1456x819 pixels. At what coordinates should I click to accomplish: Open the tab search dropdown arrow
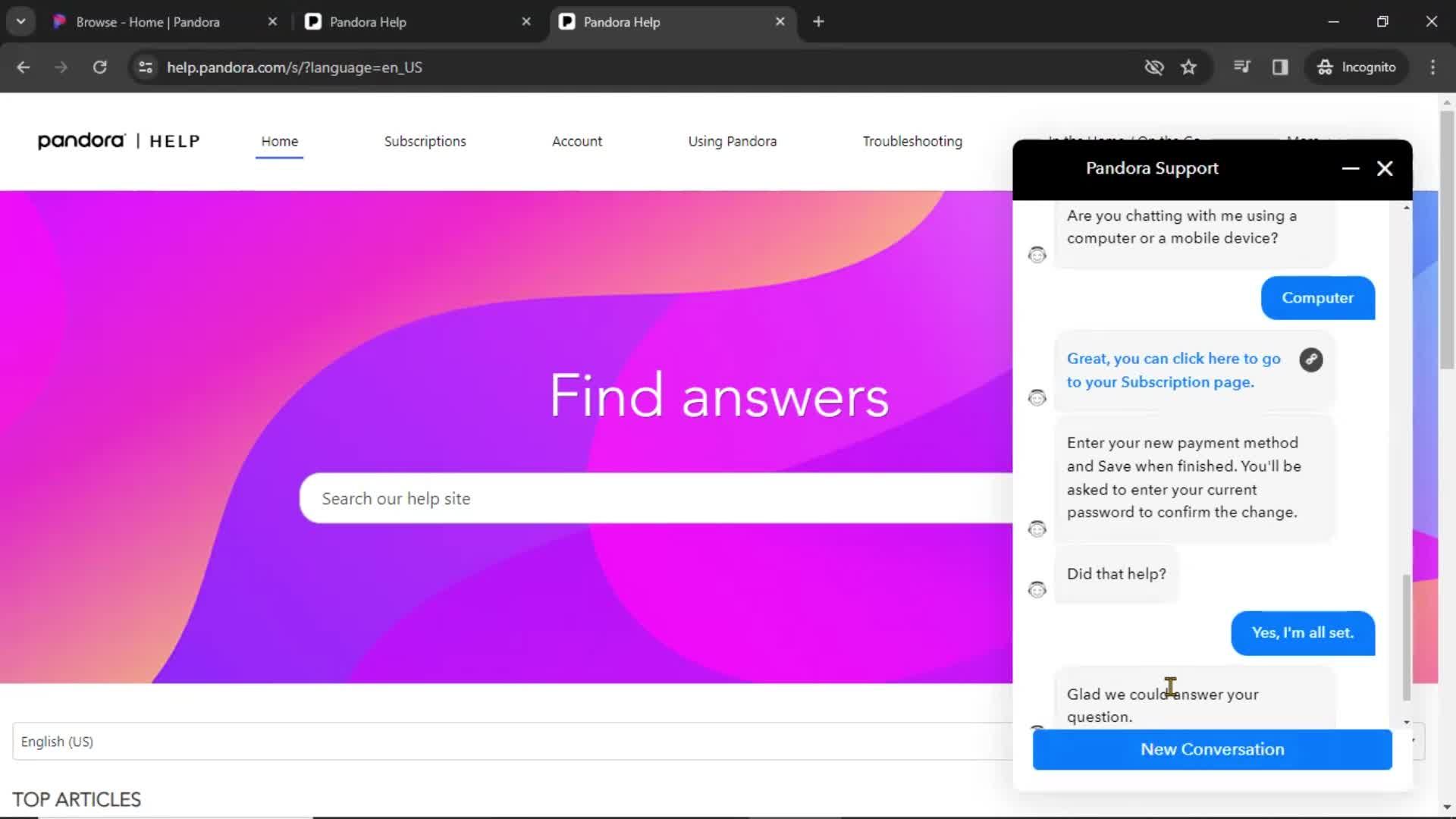(x=21, y=22)
